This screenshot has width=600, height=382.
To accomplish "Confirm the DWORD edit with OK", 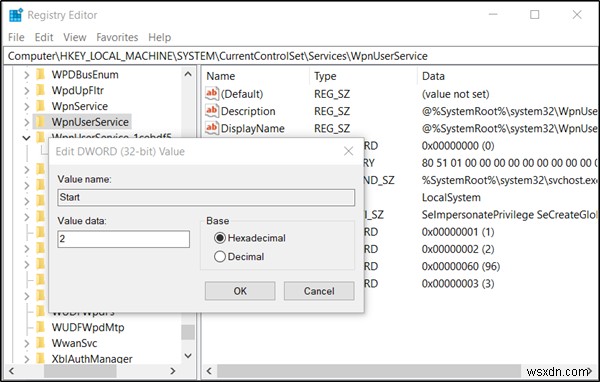I will tap(240, 291).
